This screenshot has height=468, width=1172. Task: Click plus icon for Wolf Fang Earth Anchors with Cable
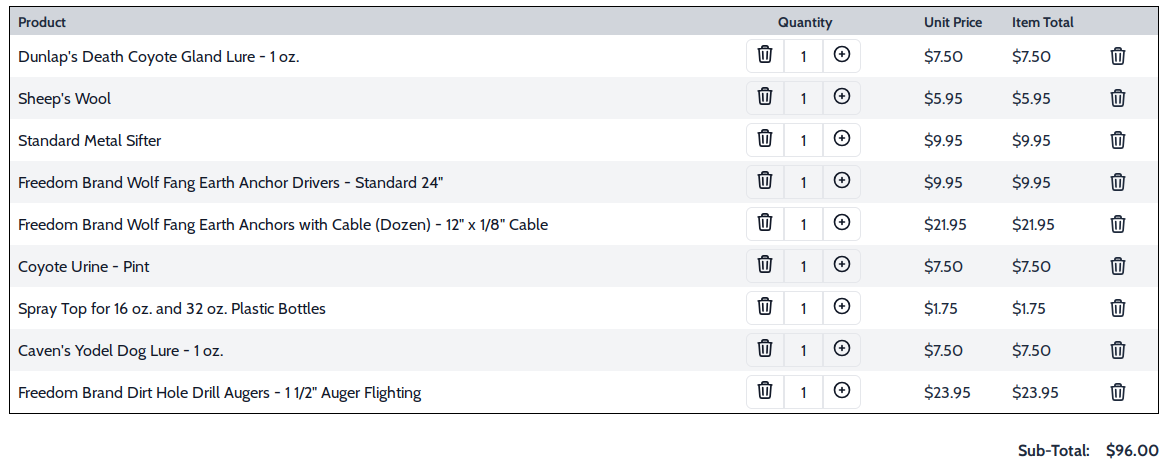pyautogui.click(x=842, y=223)
